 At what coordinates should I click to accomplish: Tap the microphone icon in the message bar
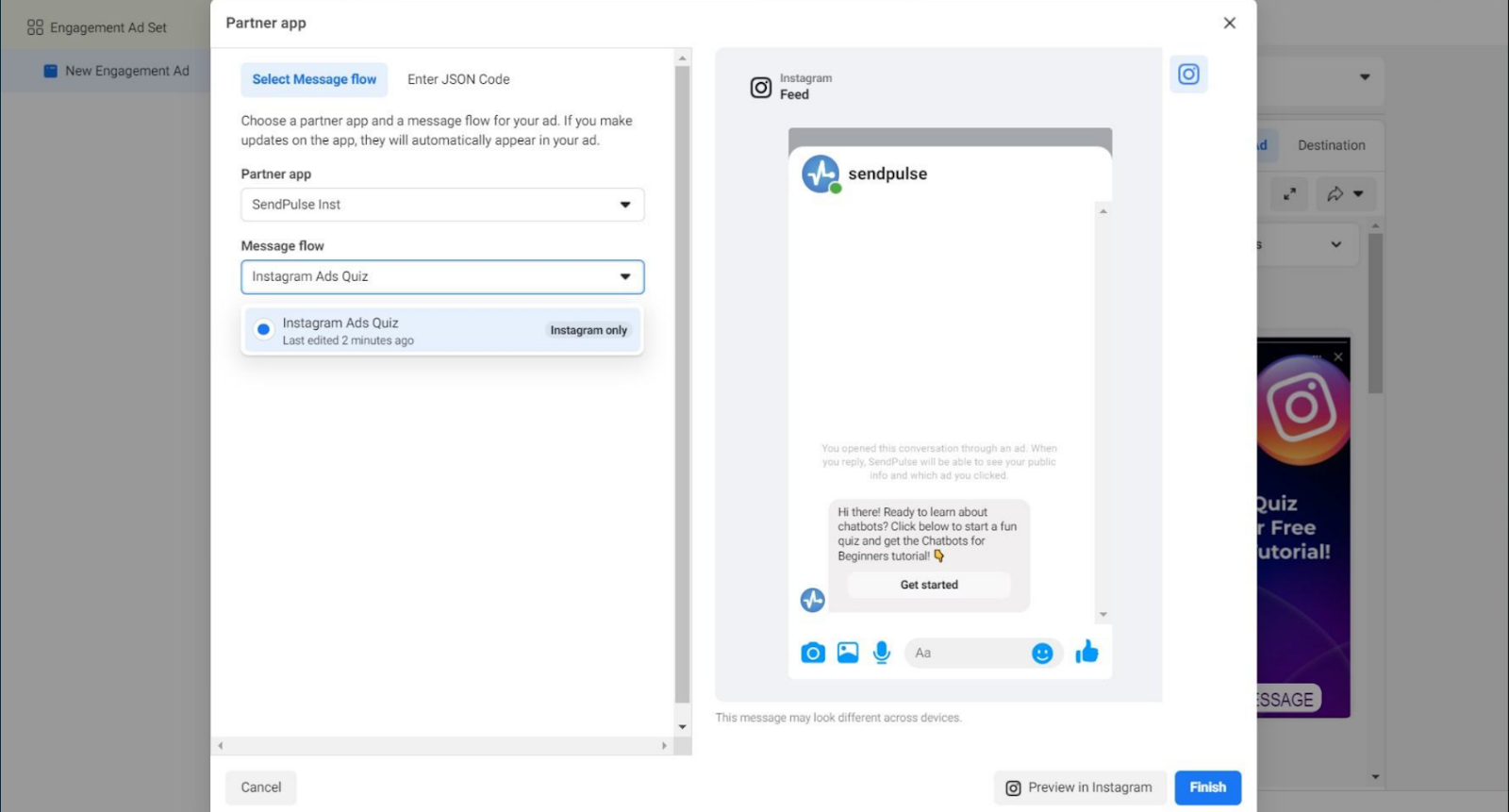882,653
